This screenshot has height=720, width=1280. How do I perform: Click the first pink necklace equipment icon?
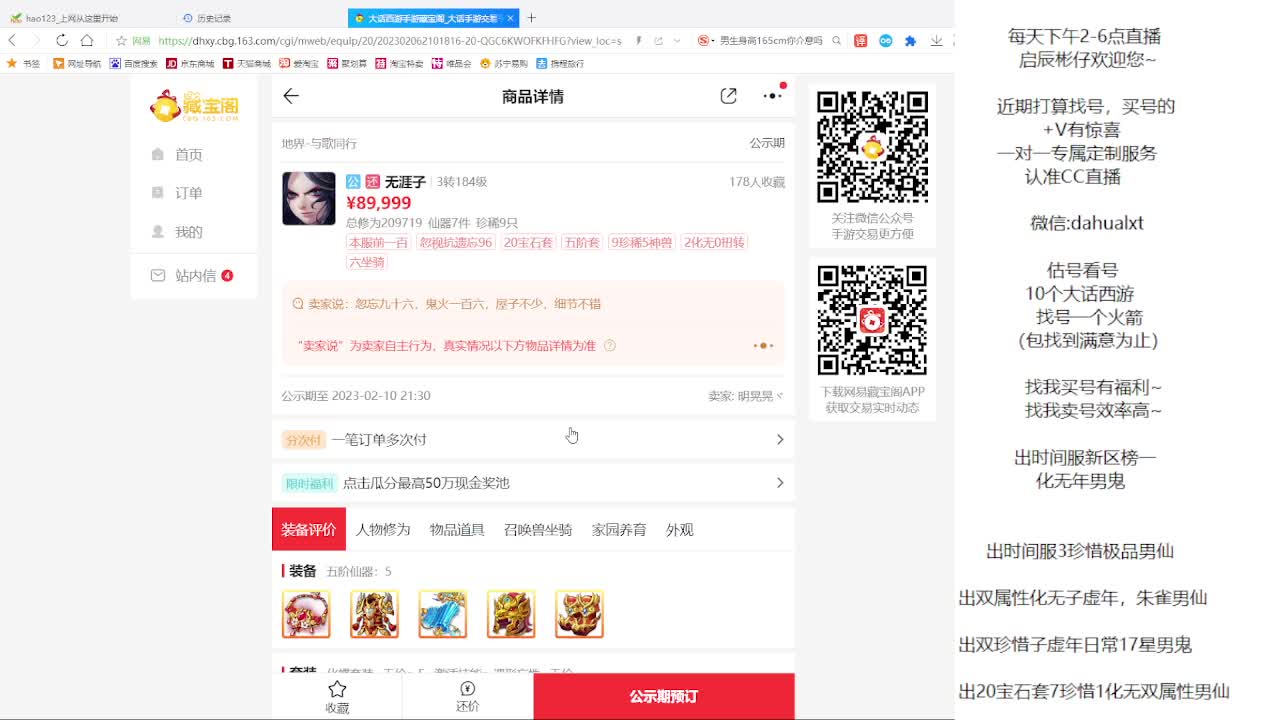306,614
